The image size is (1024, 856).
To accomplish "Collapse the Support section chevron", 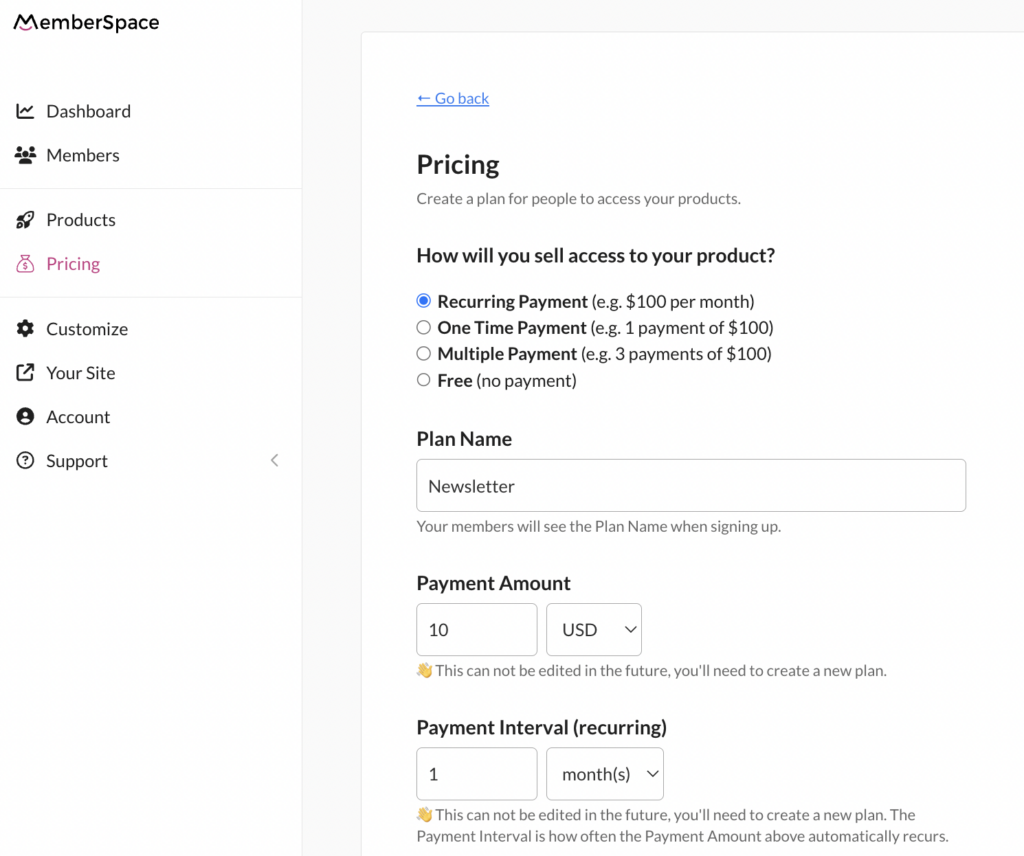I will (275, 460).
